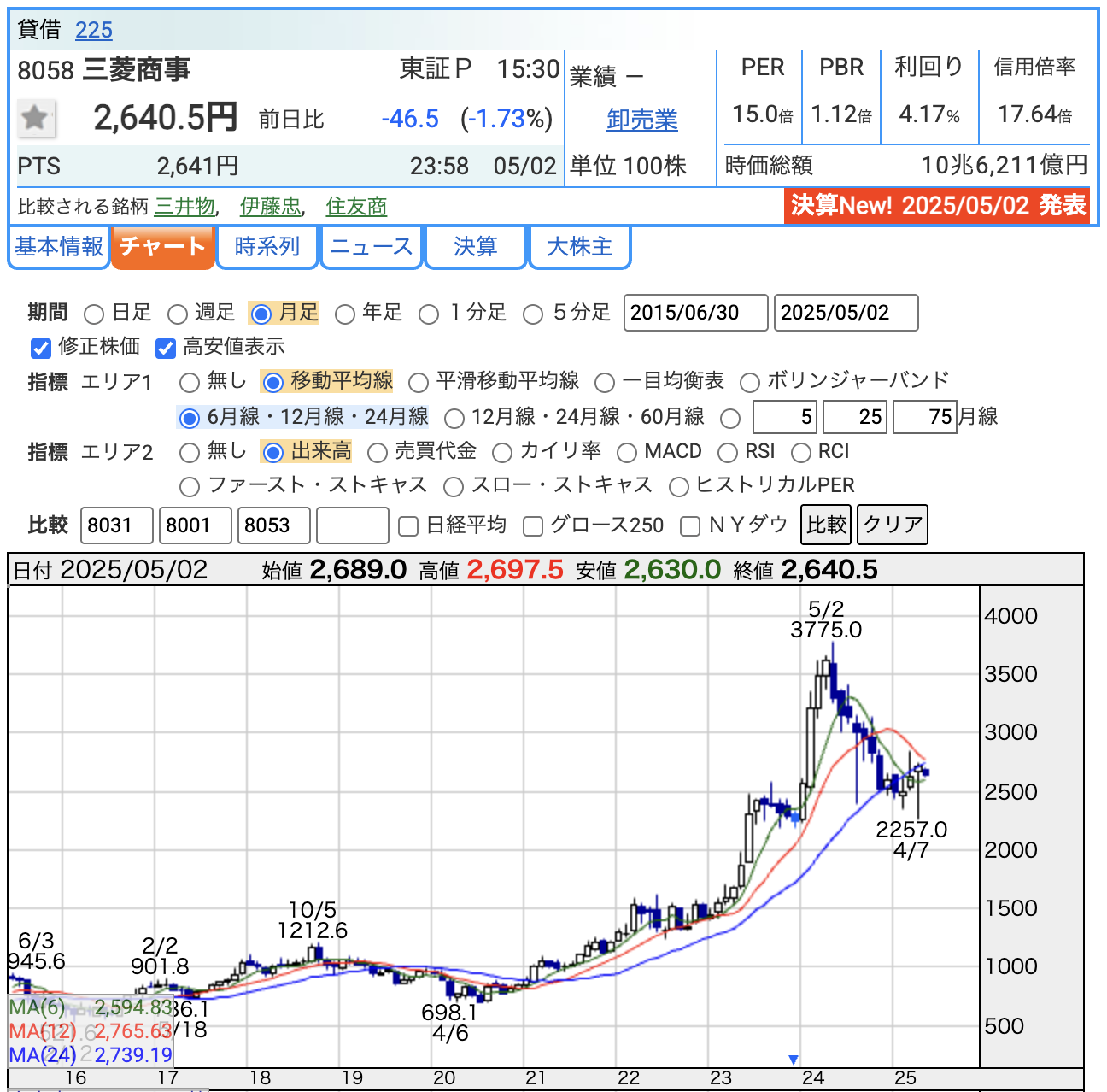The width and height of the screenshot is (1107, 1092).
Task: Open チャート tab
Action: 162,247
